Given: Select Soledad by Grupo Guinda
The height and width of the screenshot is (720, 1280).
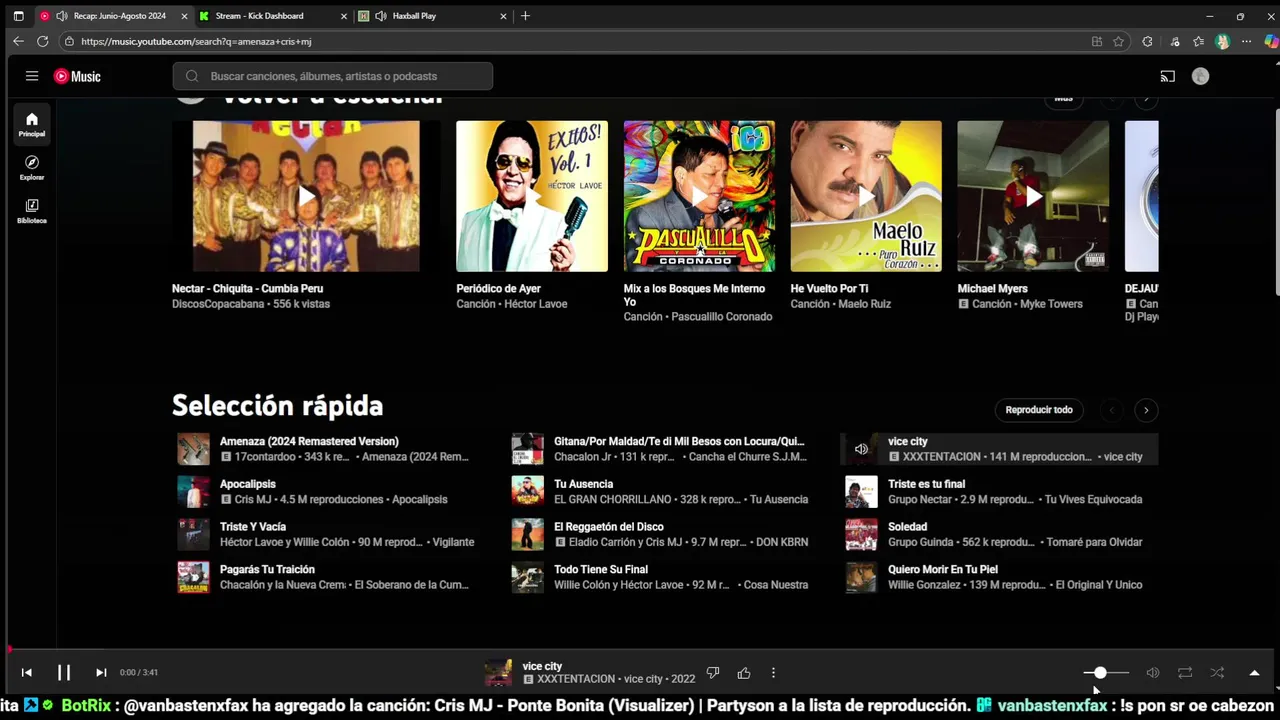Looking at the screenshot, I should pos(999,535).
